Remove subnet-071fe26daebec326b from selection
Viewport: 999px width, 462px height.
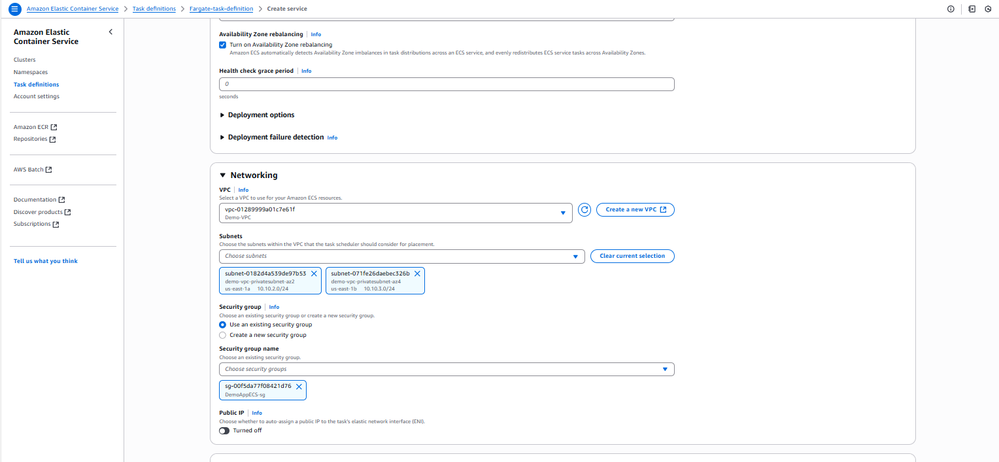click(417, 273)
